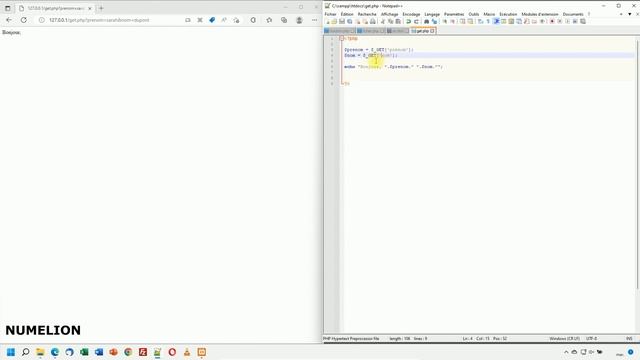The height and width of the screenshot is (360, 640).
Task: Go back in the Edge browser
Action: coord(9,20)
